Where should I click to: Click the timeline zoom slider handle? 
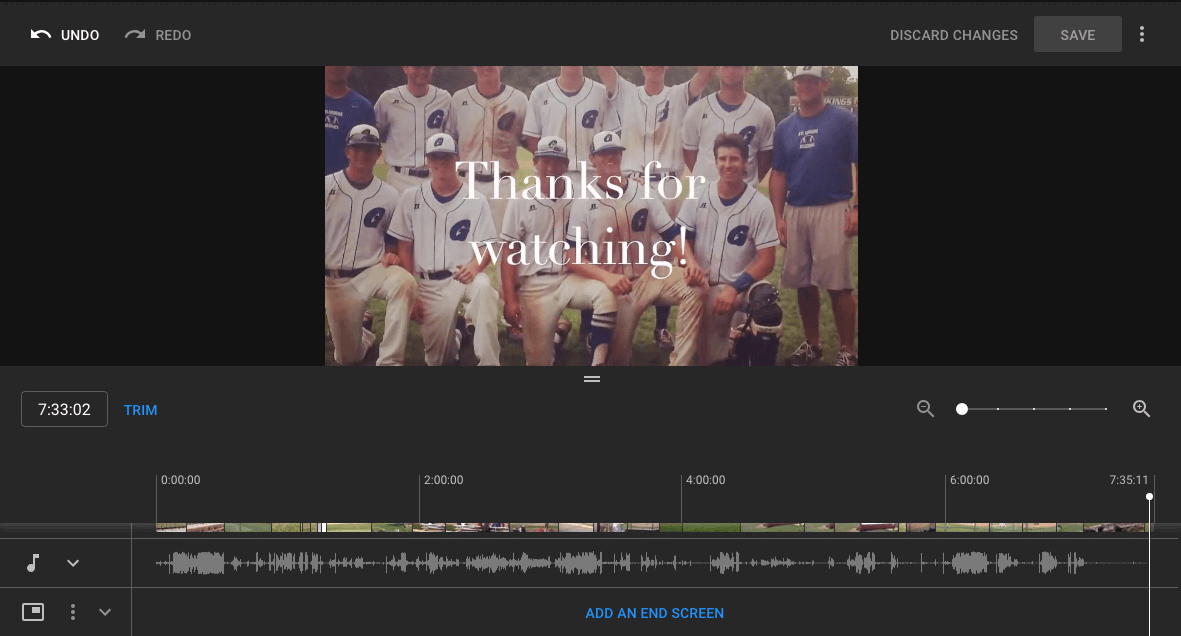pyautogui.click(x=962, y=409)
